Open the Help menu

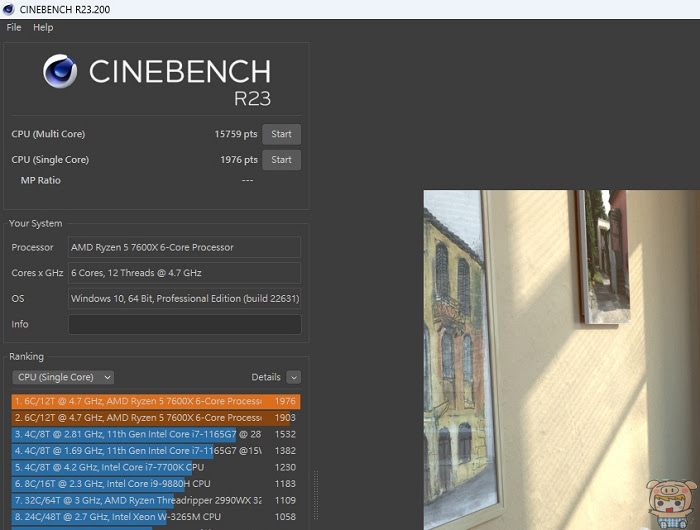(x=43, y=27)
